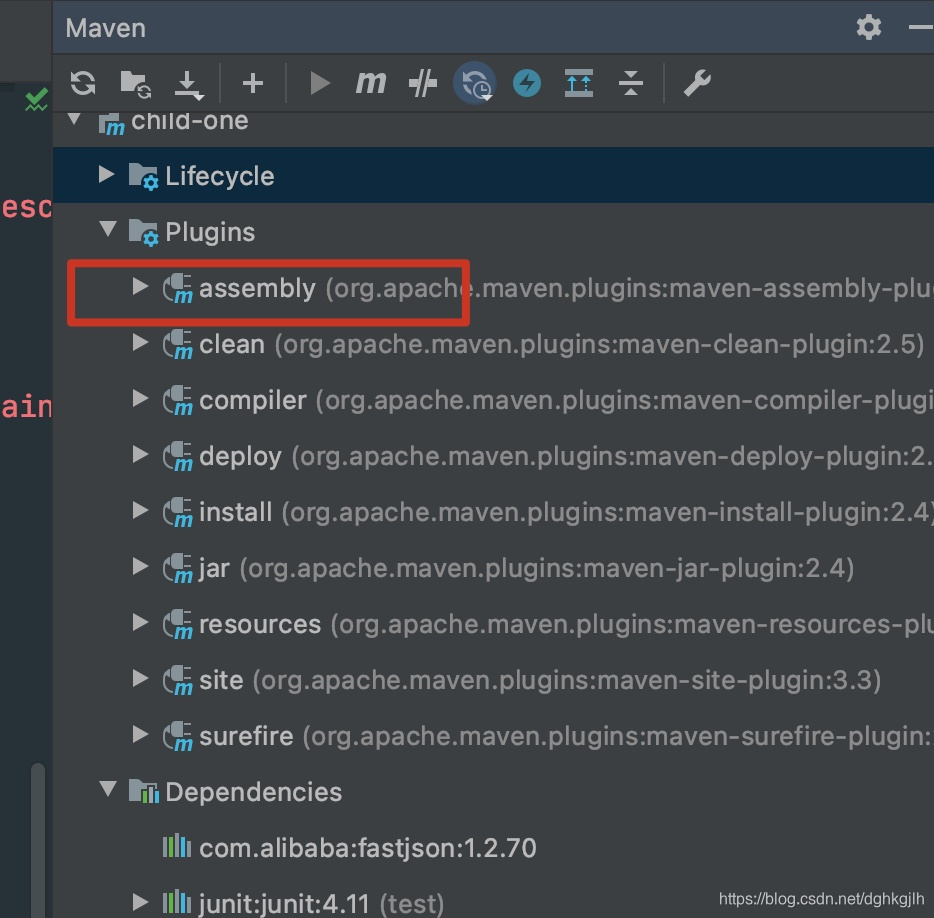Click the editor vertical scrollbar thumb
The height and width of the screenshot is (918, 934).
coord(38,840)
